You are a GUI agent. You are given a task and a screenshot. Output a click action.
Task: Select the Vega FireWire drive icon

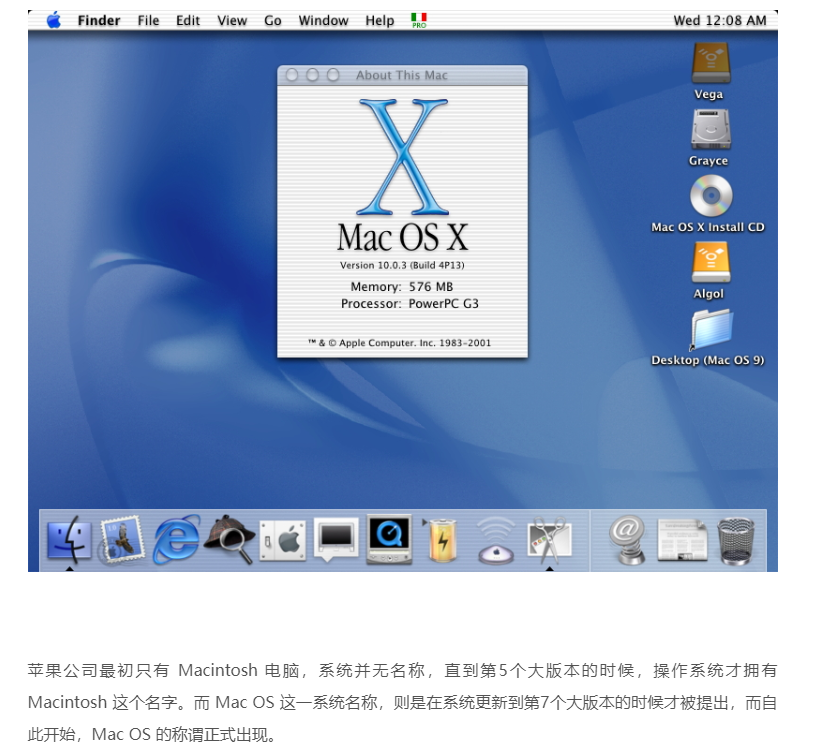coord(710,63)
